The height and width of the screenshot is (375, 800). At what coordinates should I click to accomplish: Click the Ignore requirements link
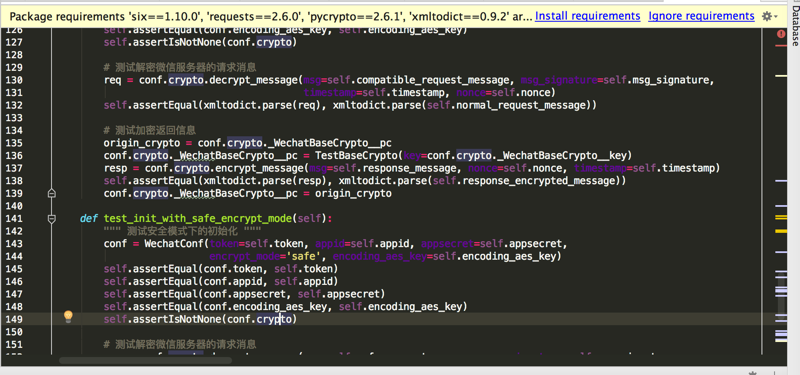coord(701,16)
